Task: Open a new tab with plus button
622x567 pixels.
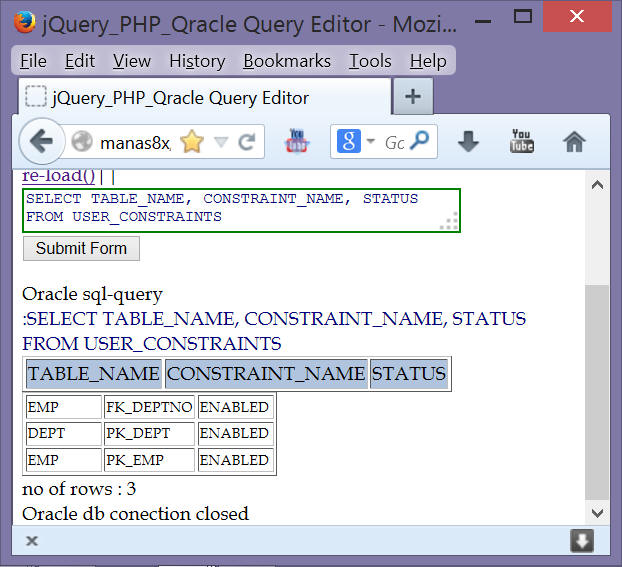Action: (x=413, y=96)
